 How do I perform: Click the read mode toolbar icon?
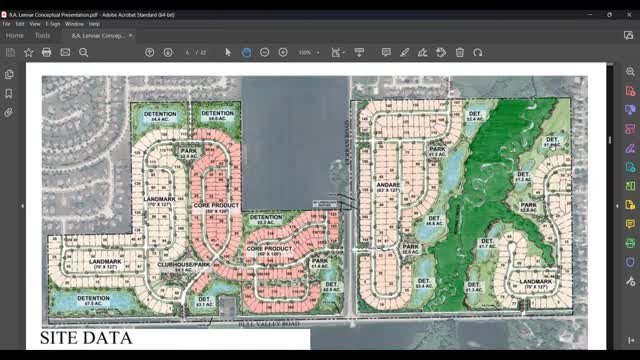point(359,52)
